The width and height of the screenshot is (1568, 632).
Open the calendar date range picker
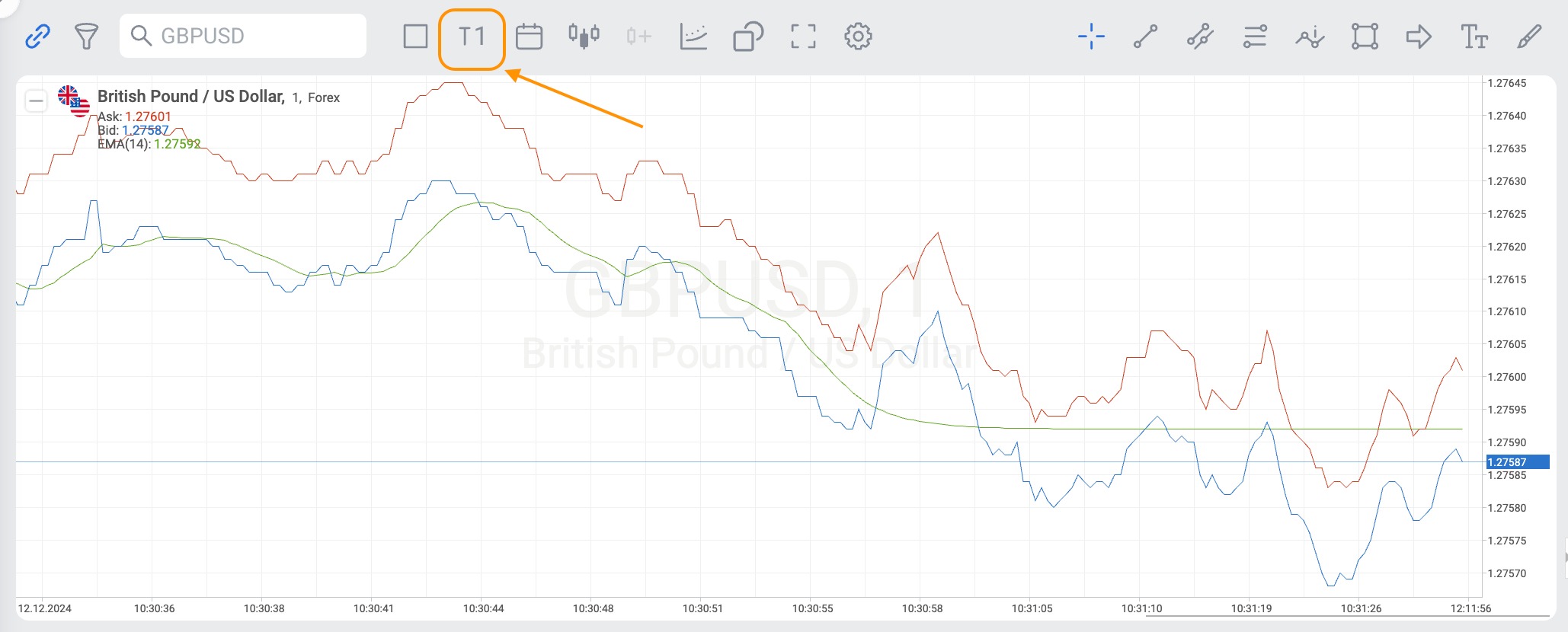pyautogui.click(x=529, y=37)
